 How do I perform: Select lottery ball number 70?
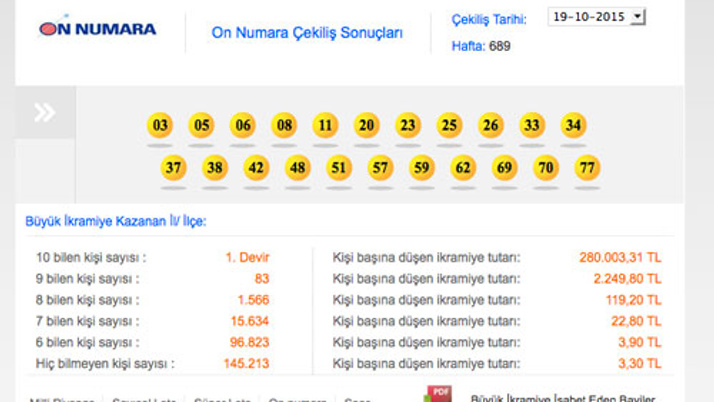(x=546, y=168)
